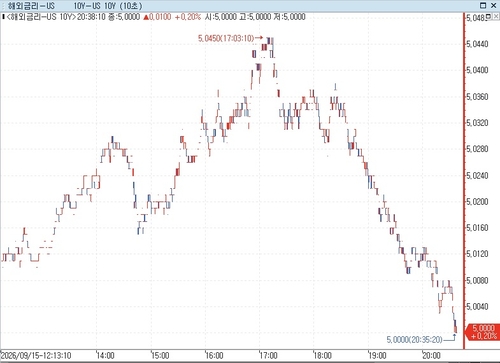
Task: Click the 5.0200 price axis label
Action: click(477, 202)
